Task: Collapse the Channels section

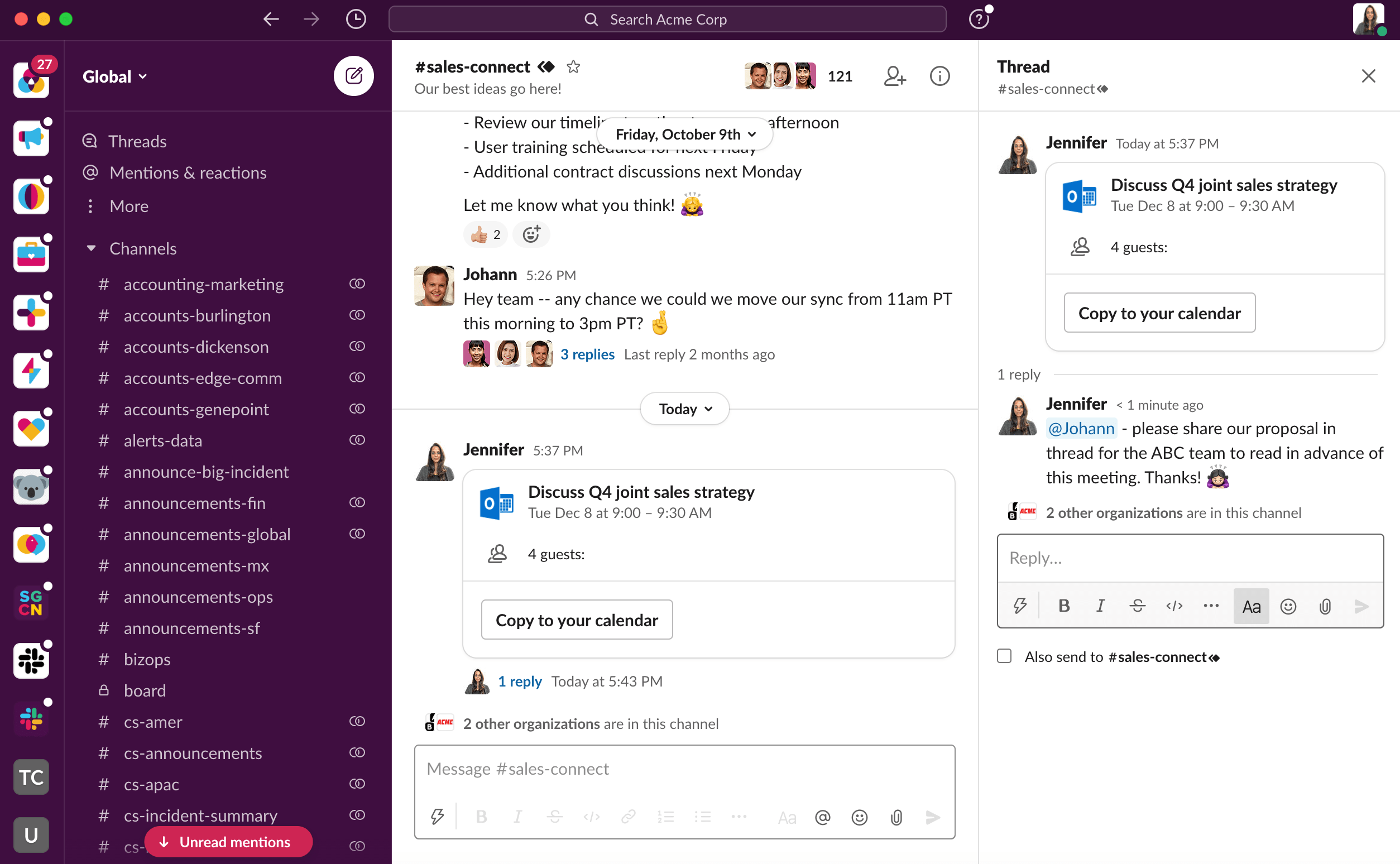Action: click(x=92, y=248)
